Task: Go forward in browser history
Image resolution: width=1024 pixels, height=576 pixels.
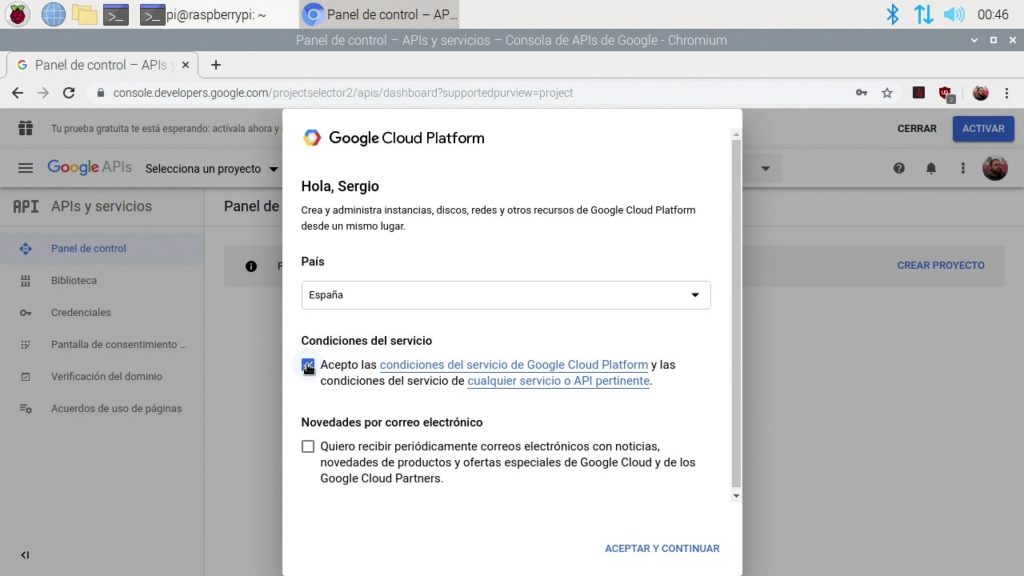Action: coord(43,93)
